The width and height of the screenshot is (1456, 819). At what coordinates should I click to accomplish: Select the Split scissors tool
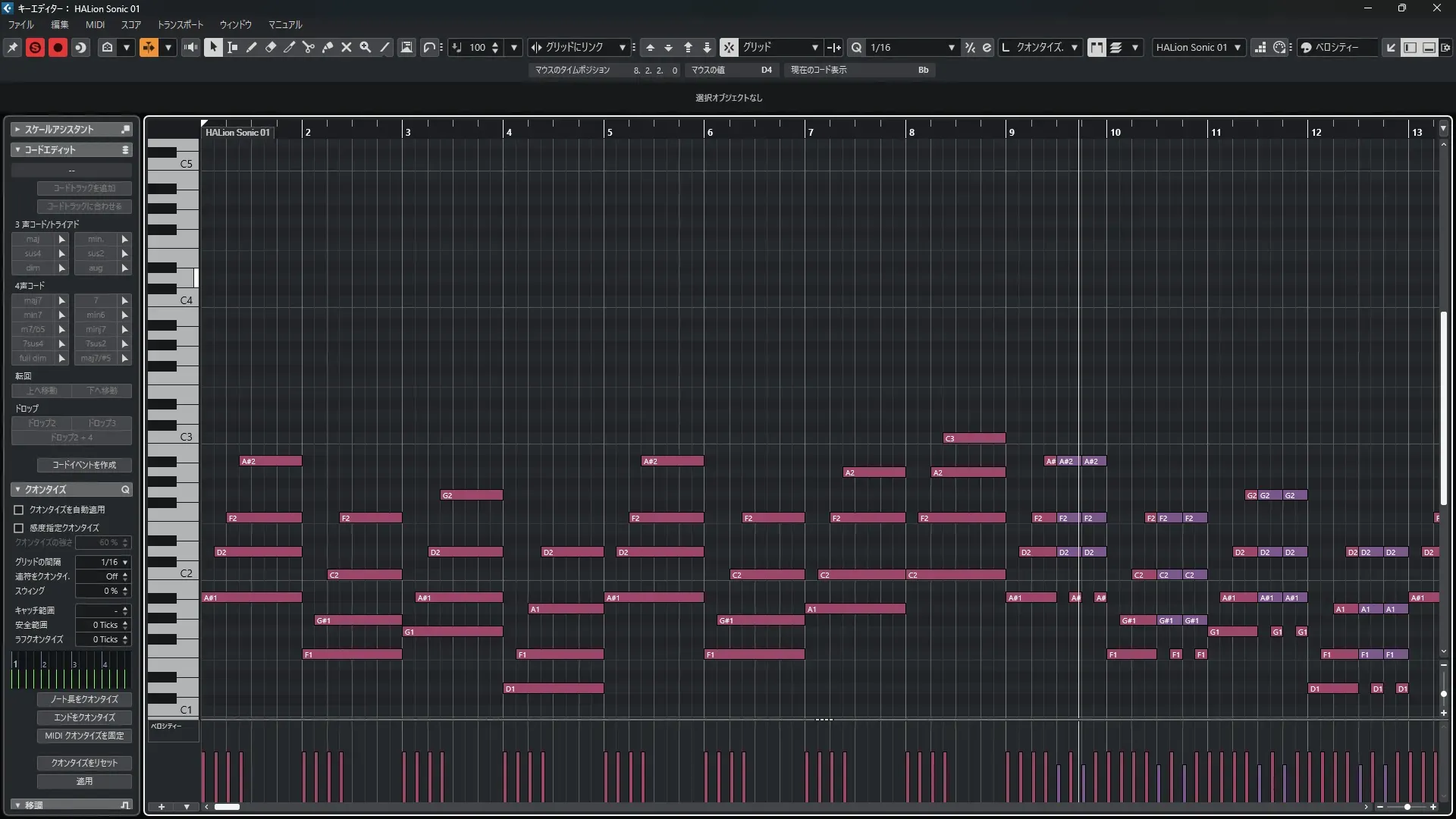(308, 47)
